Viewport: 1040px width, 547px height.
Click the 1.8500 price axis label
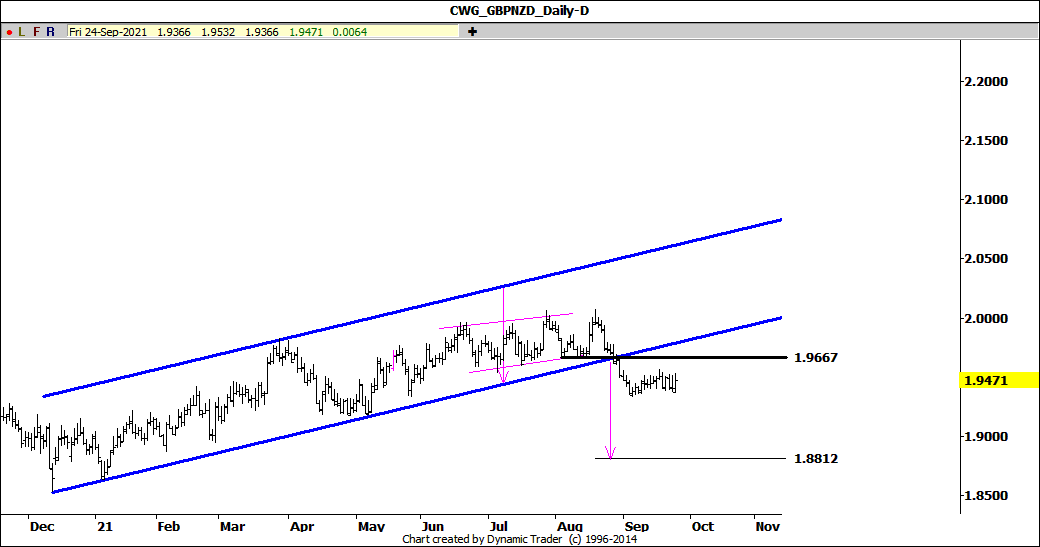pos(986,495)
